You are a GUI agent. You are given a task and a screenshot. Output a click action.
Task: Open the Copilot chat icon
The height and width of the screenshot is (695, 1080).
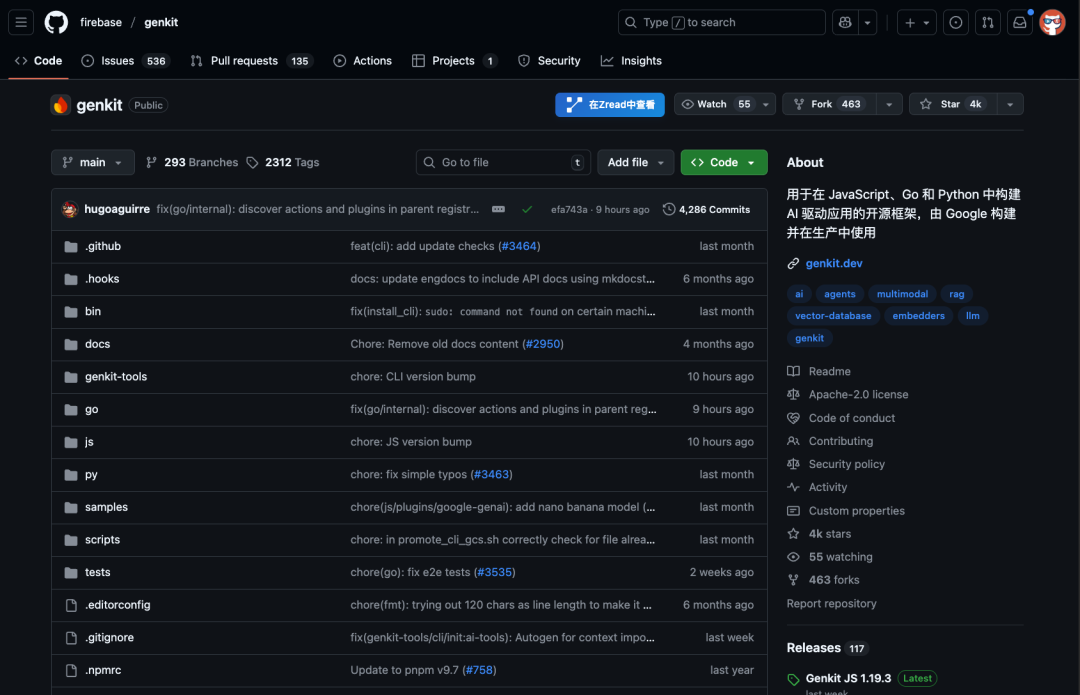tap(844, 22)
